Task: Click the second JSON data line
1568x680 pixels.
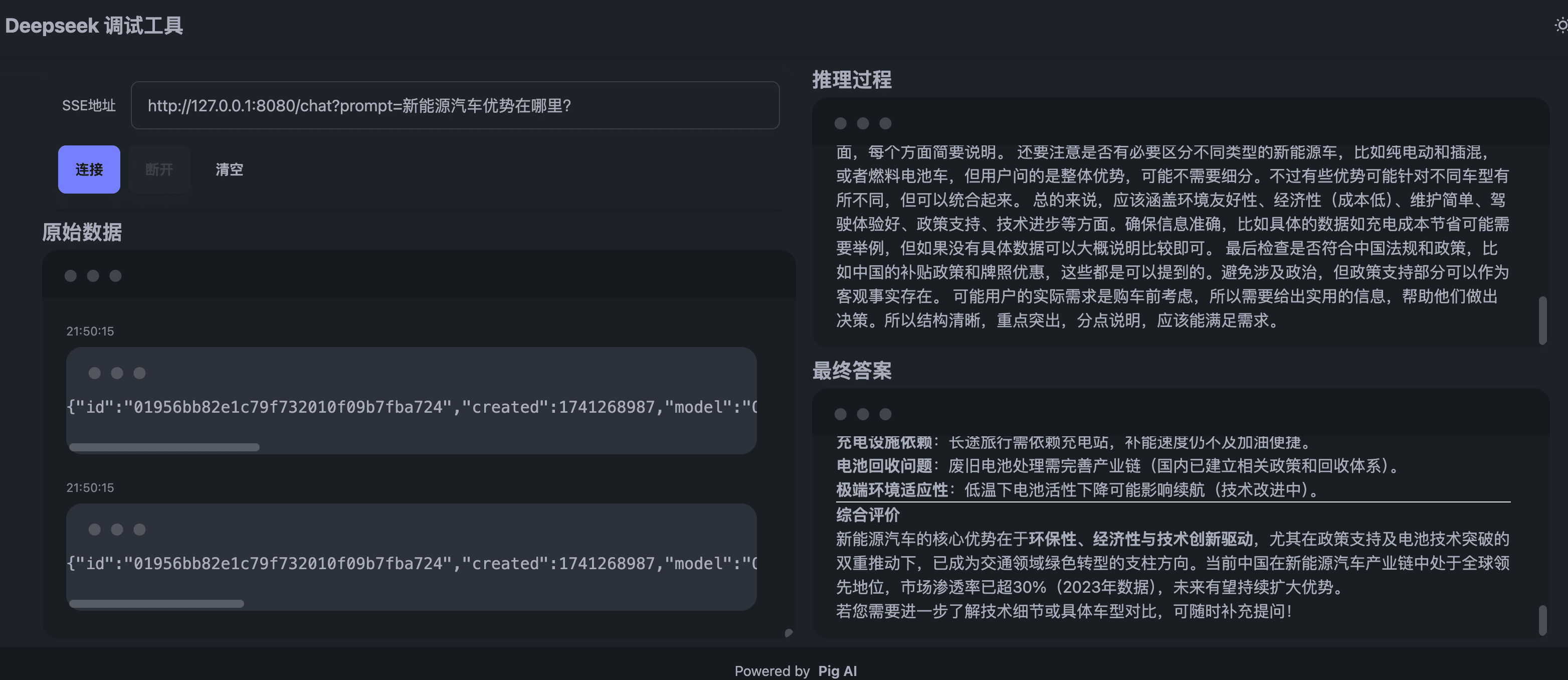Action: coord(412,563)
